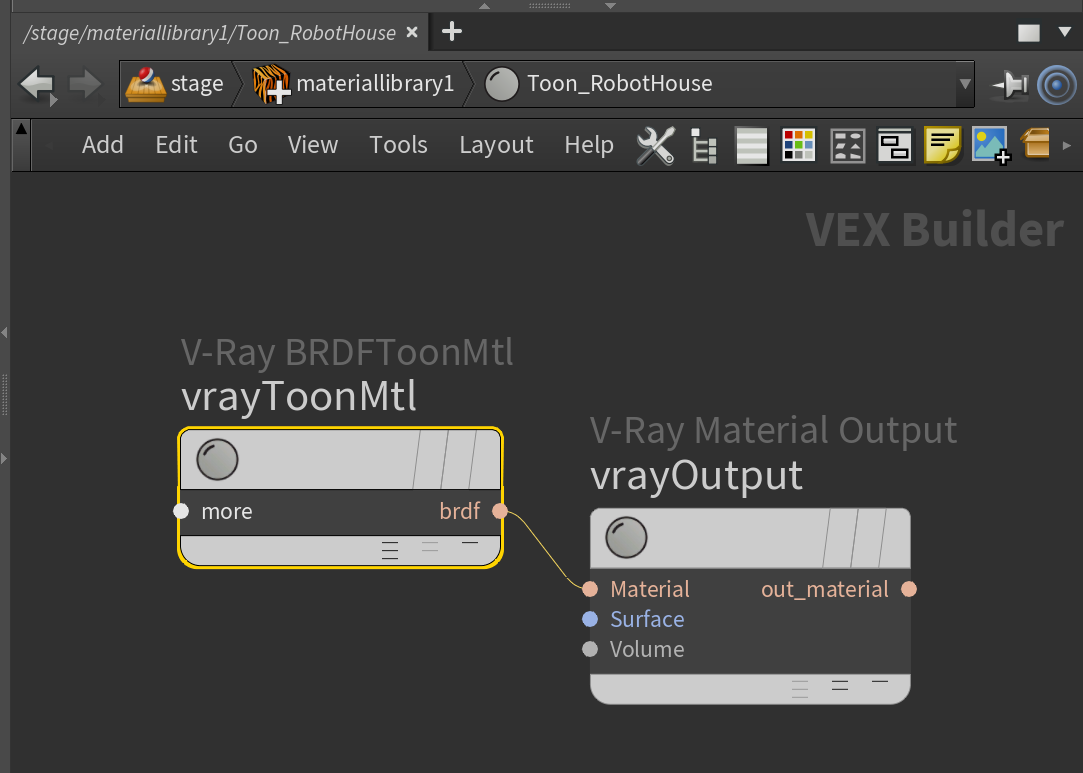
Task: Open the pane tab options dropdown
Action: 1064,32
